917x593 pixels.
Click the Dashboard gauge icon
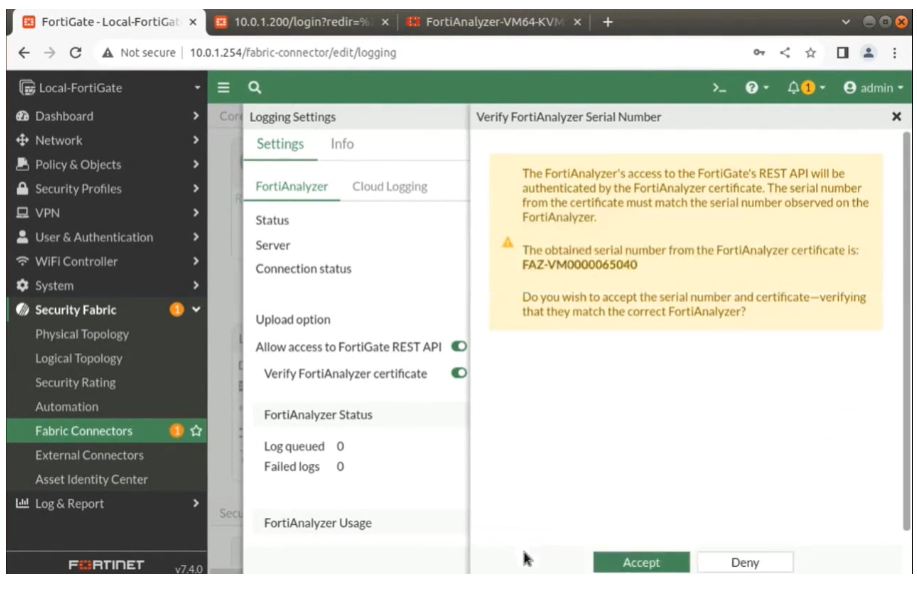[22, 116]
